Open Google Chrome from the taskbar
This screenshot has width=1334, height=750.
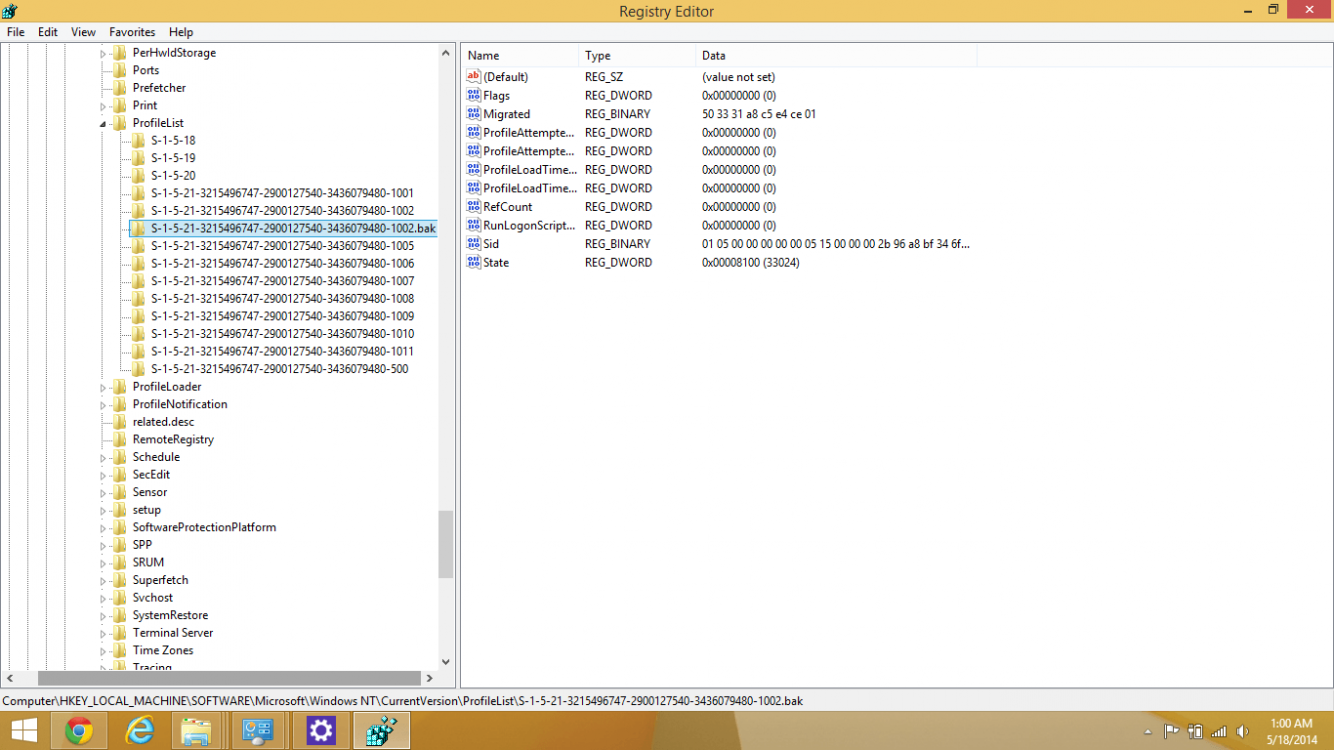(x=79, y=731)
